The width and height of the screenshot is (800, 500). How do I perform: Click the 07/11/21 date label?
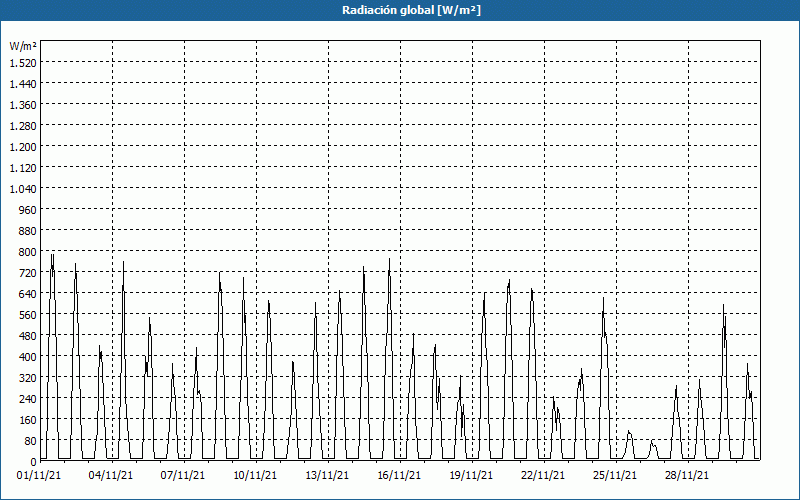click(183, 475)
